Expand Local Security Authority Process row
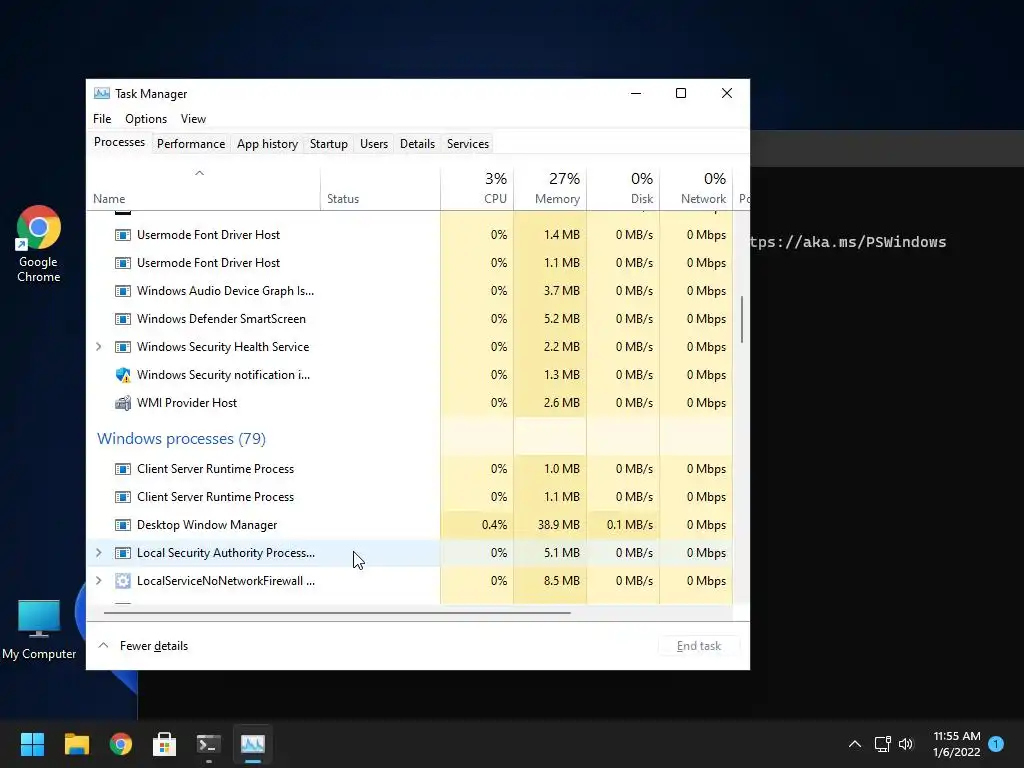Image resolution: width=1024 pixels, height=768 pixels. click(x=99, y=553)
